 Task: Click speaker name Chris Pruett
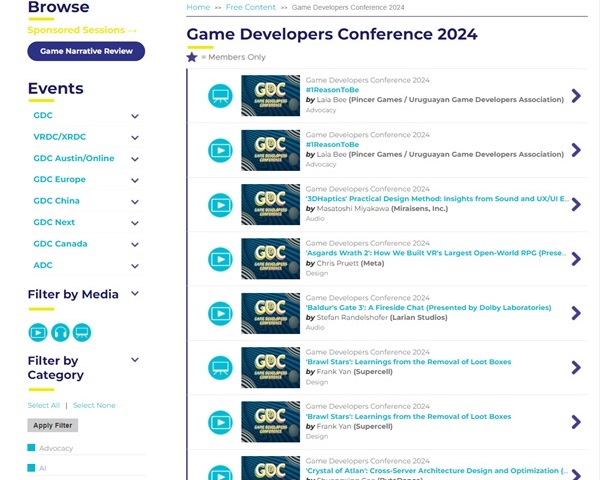pos(338,263)
